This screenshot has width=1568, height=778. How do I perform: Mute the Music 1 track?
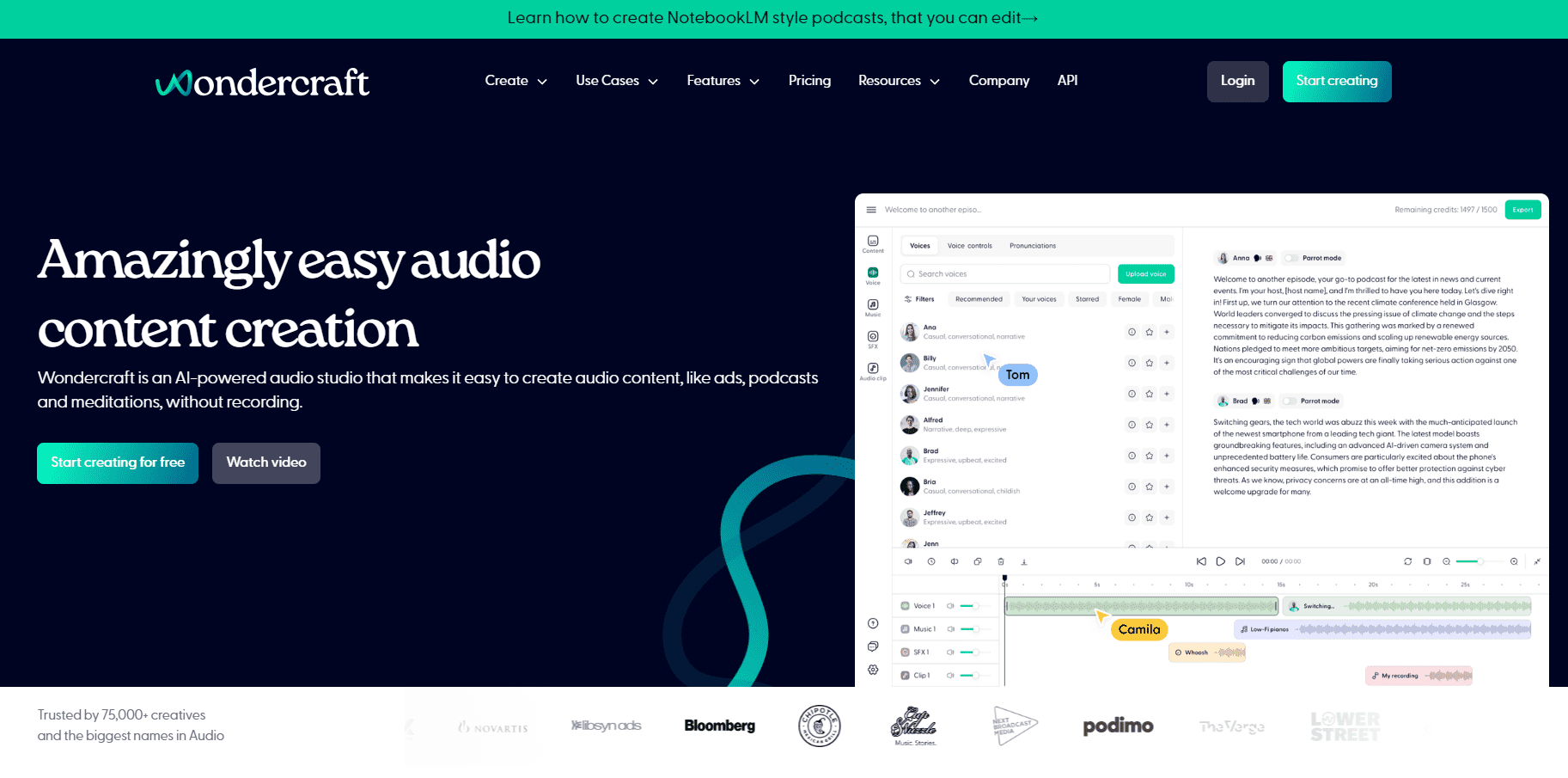[950, 629]
